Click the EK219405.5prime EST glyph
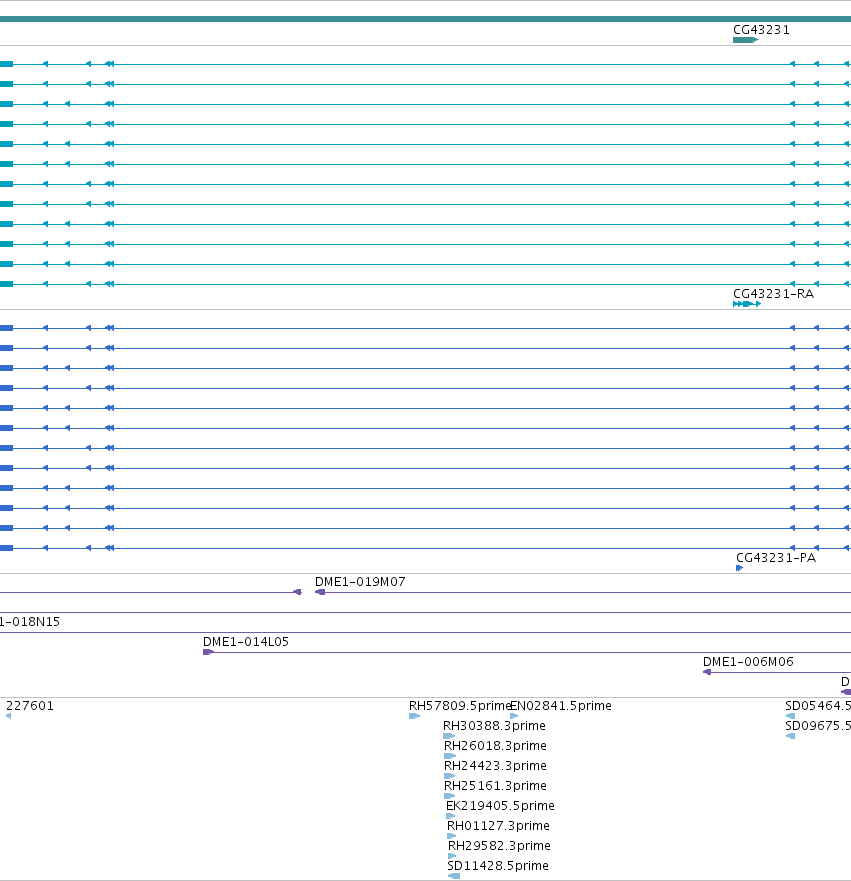 coord(450,816)
